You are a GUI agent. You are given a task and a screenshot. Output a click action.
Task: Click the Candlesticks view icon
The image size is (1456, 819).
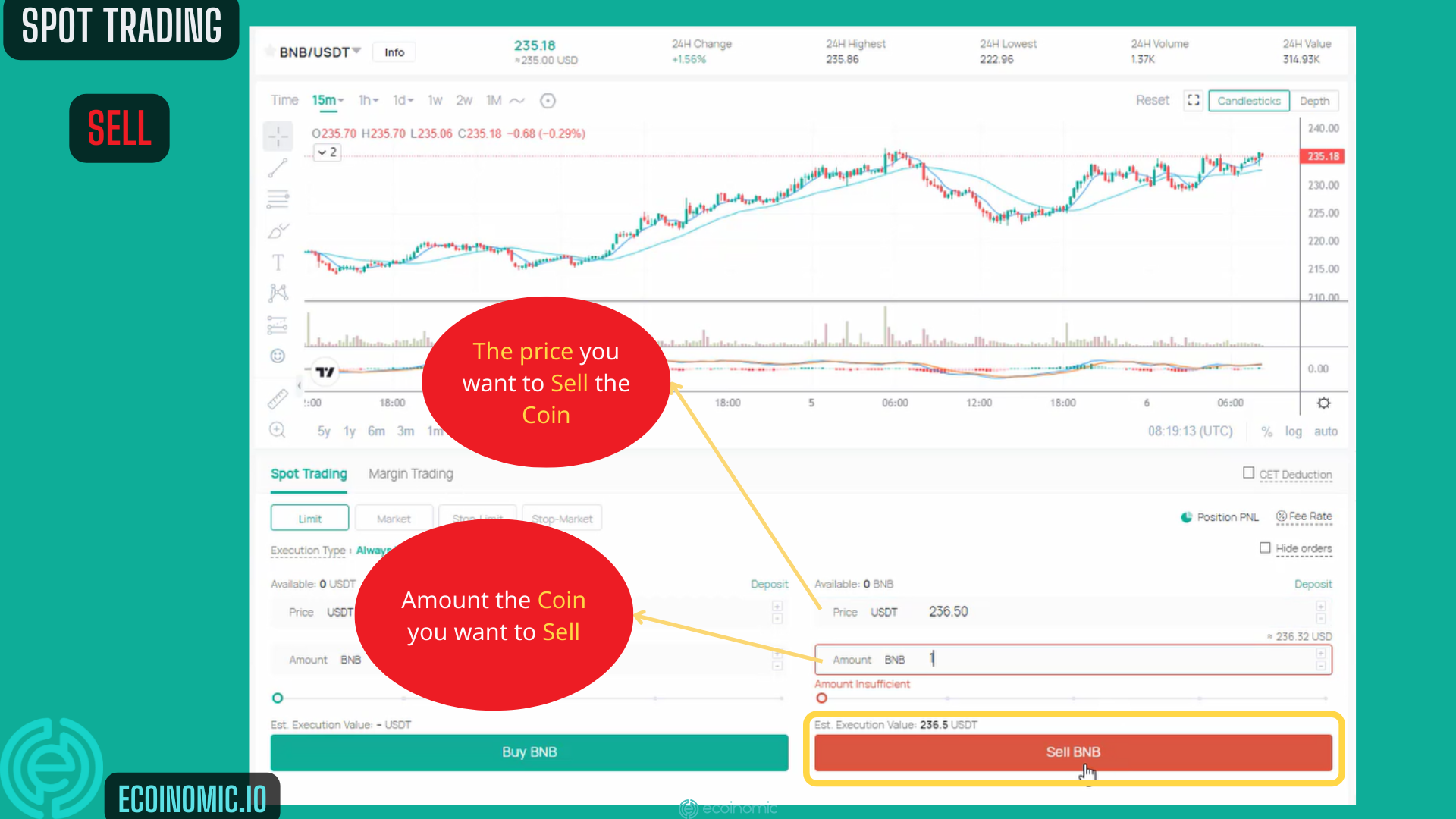tap(1249, 100)
